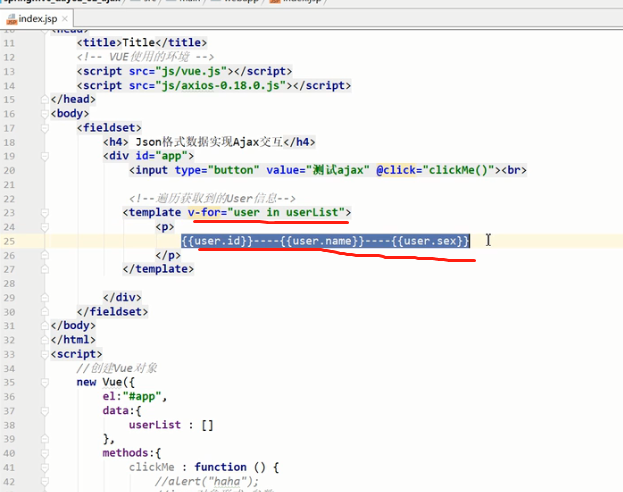This screenshot has width=623, height=492.
Task: Click the User info comment on line 22
Action: point(212,198)
